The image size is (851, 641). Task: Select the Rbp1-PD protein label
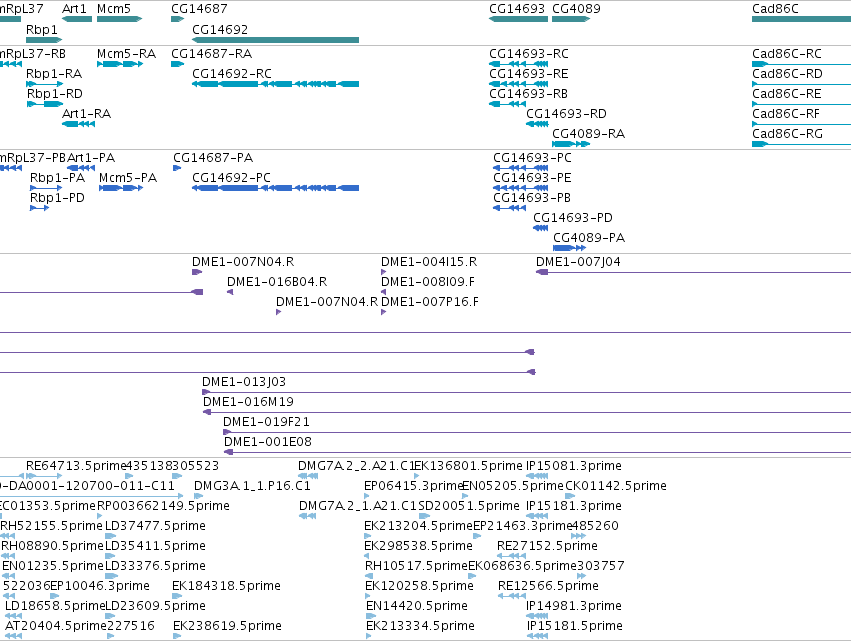(x=58, y=198)
